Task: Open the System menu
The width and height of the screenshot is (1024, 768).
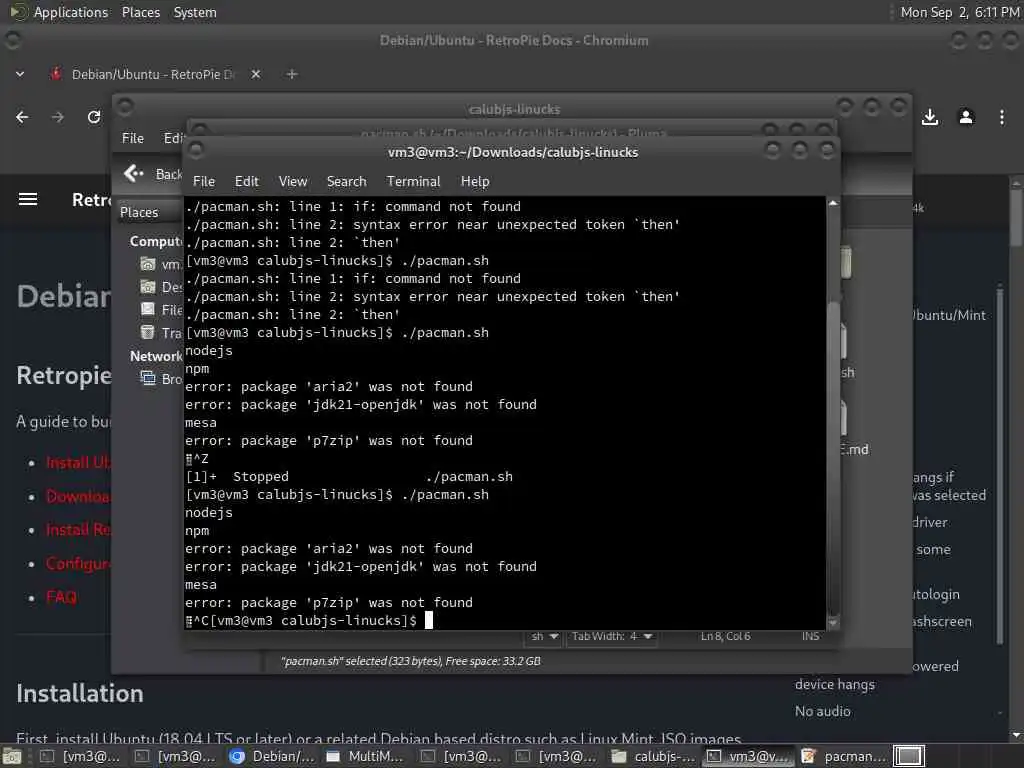Action: 195,12
